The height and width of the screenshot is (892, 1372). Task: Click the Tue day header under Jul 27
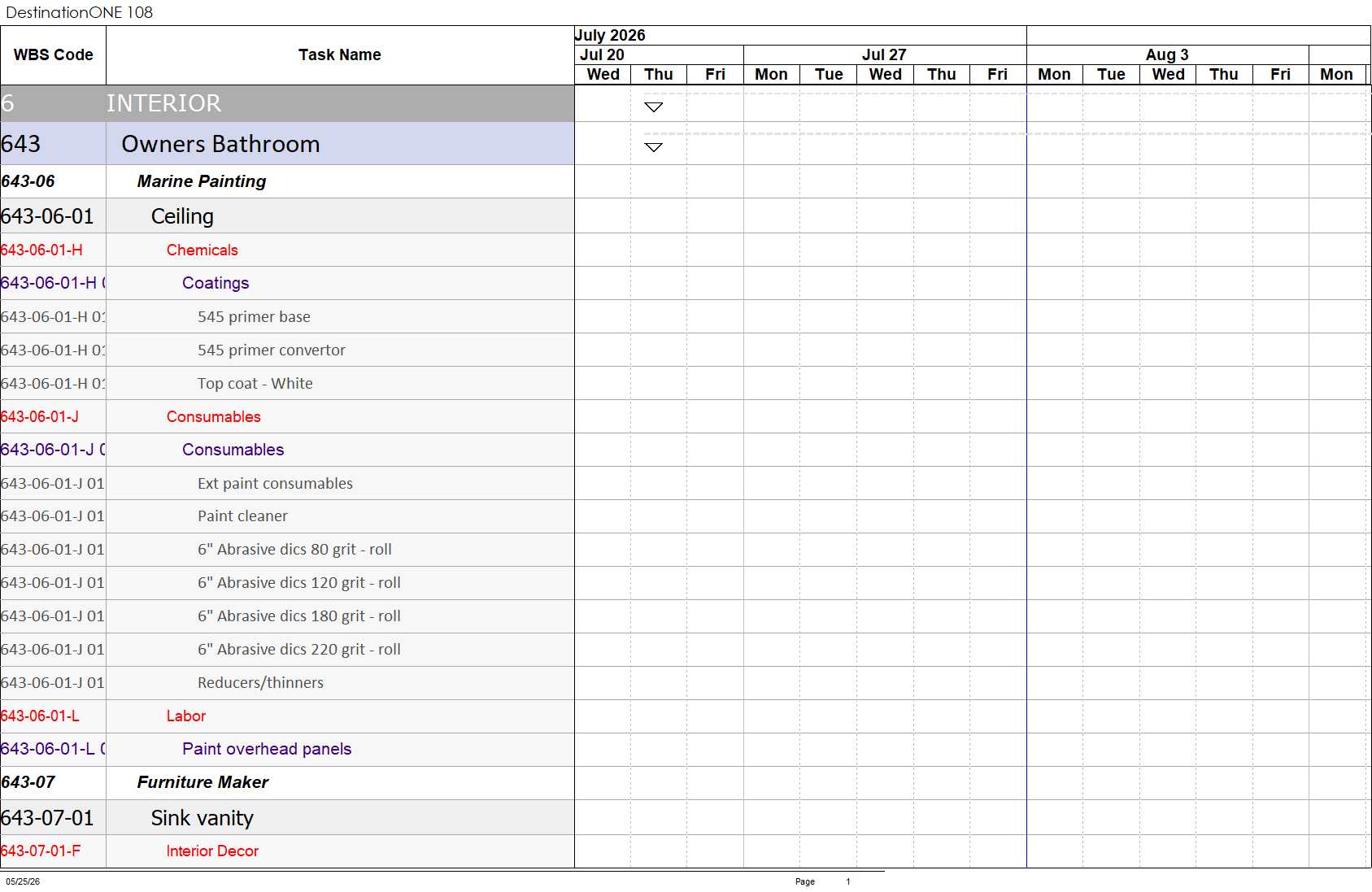point(829,74)
